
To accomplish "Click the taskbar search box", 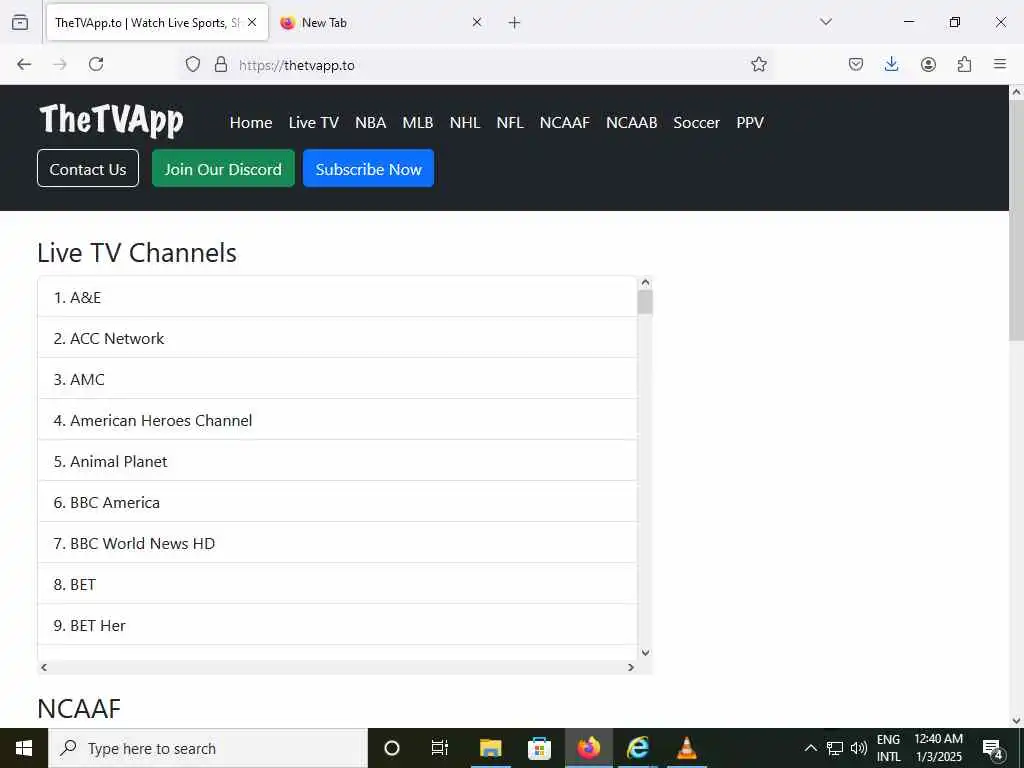I will click(x=208, y=748).
